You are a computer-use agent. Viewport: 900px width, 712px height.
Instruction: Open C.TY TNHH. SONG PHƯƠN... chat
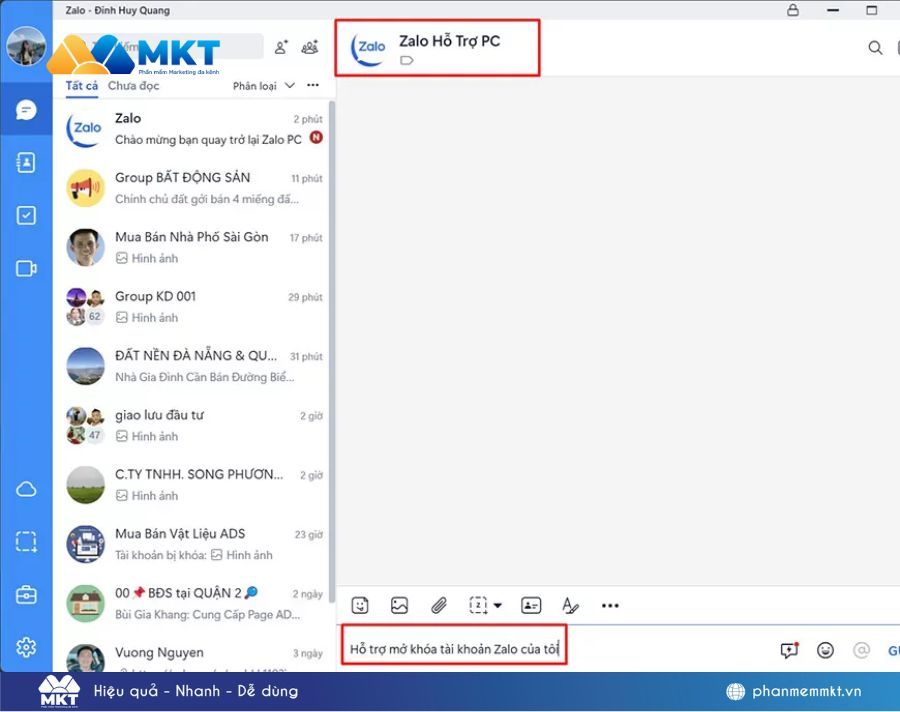pyautogui.click(x=192, y=485)
